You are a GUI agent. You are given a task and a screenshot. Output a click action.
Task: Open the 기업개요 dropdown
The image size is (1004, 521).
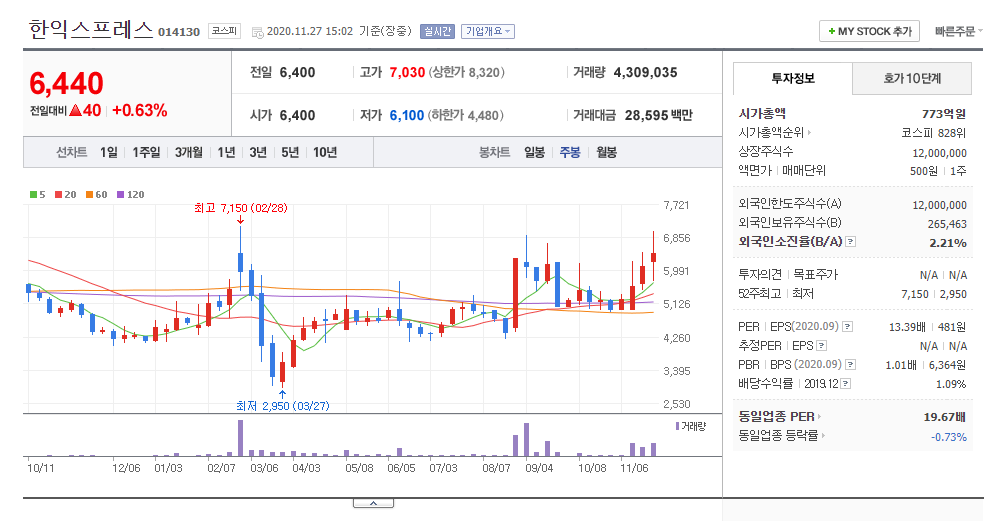(x=487, y=31)
